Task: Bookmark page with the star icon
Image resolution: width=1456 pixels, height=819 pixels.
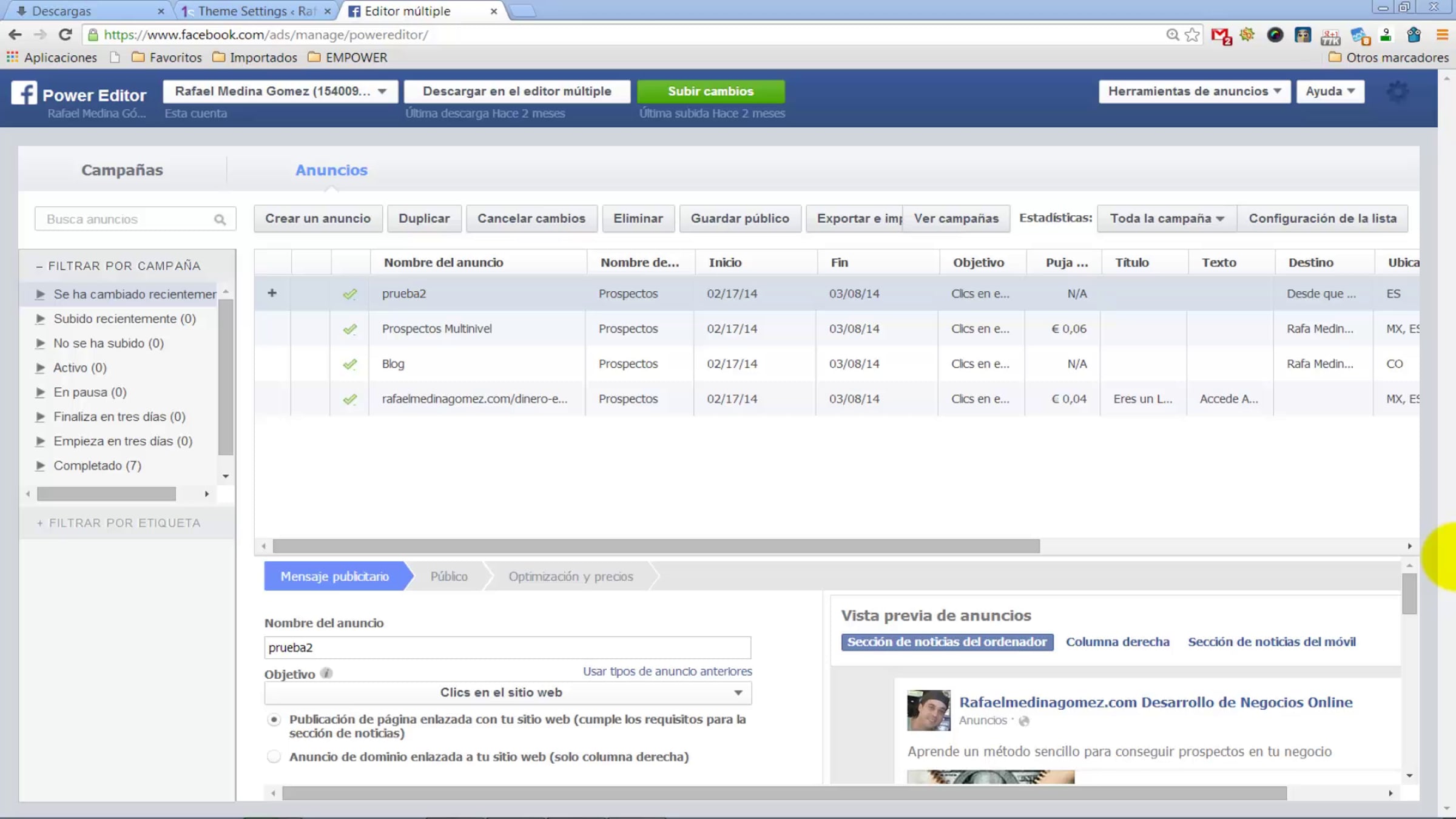Action: click(x=1192, y=35)
